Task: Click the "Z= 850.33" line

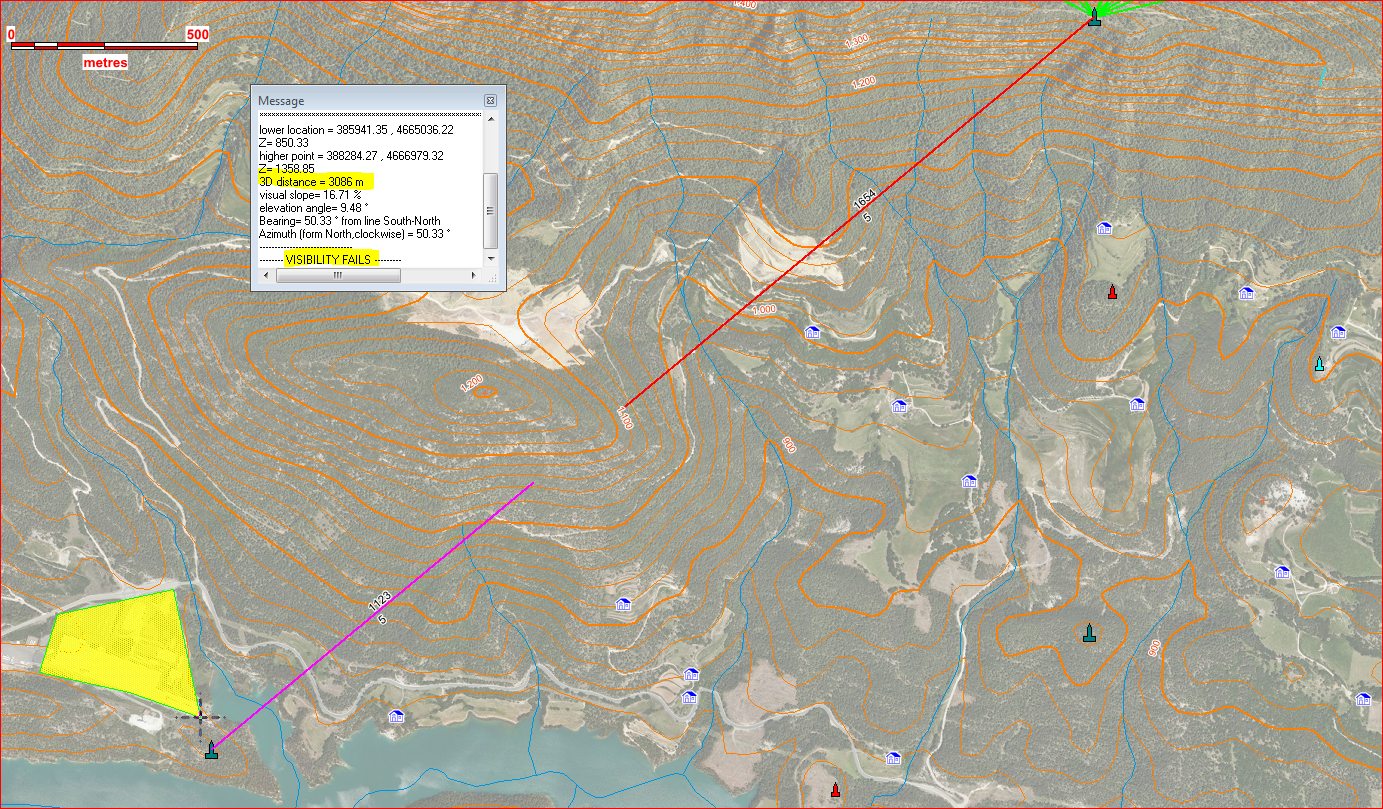Action: 283,143
